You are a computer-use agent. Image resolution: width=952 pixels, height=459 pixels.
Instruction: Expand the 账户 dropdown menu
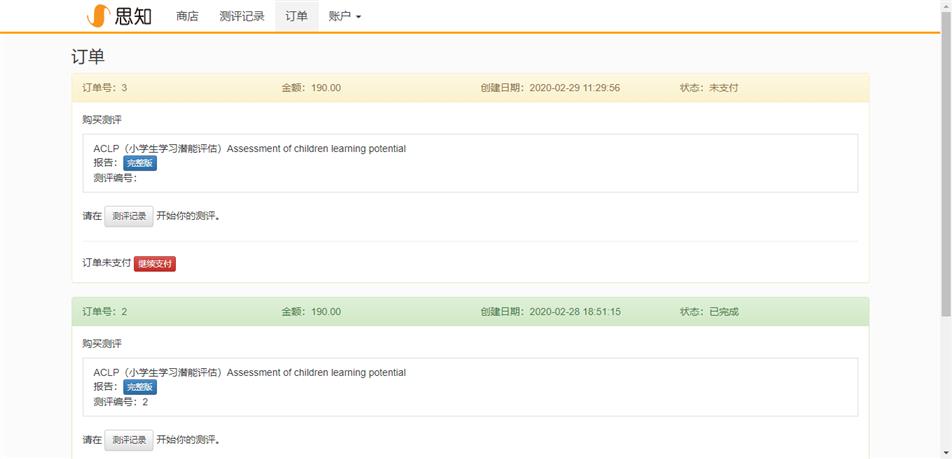[x=344, y=16]
